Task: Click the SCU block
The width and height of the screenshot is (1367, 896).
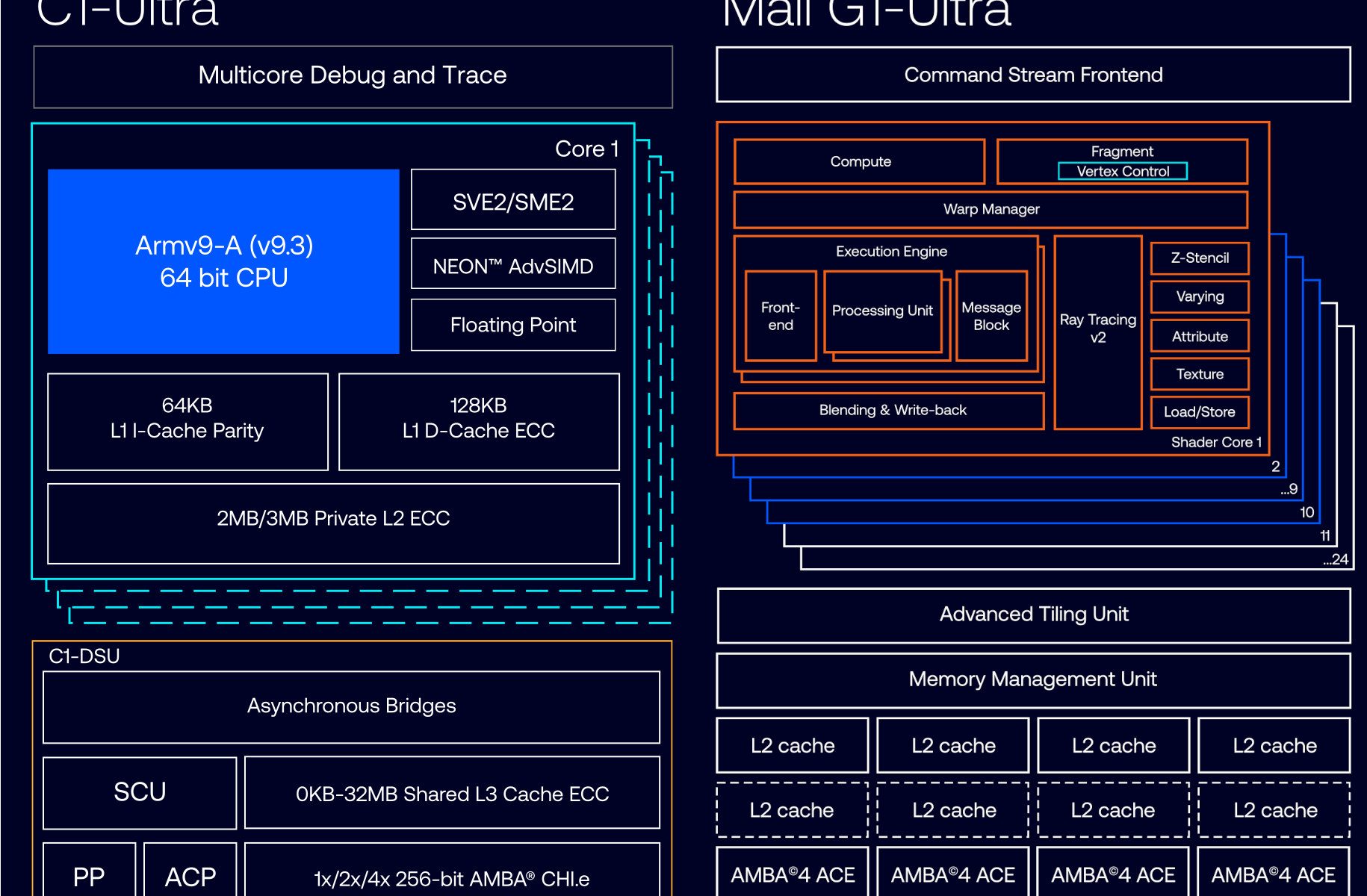Action: pos(140,792)
